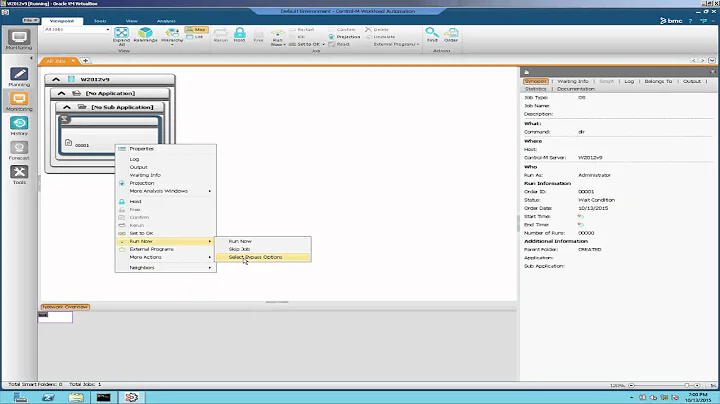The image size is (720, 404).
Task: Open the Forecast domain
Action: click(x=19, y=151)
